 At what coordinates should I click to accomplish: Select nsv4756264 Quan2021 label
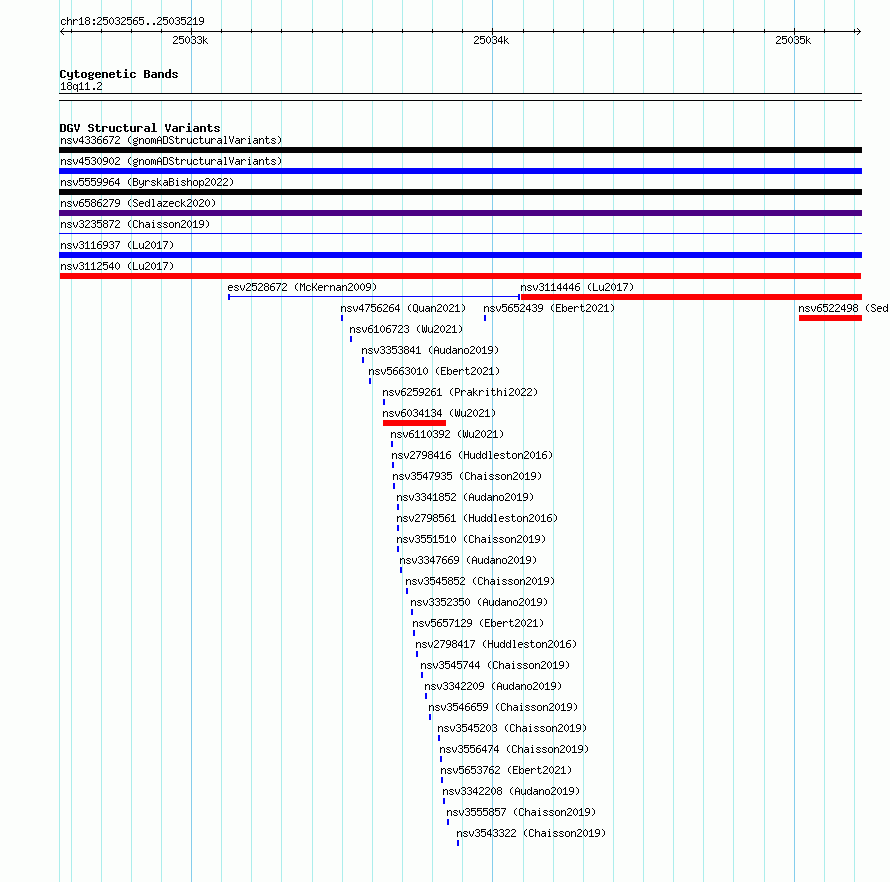point(403,308)
